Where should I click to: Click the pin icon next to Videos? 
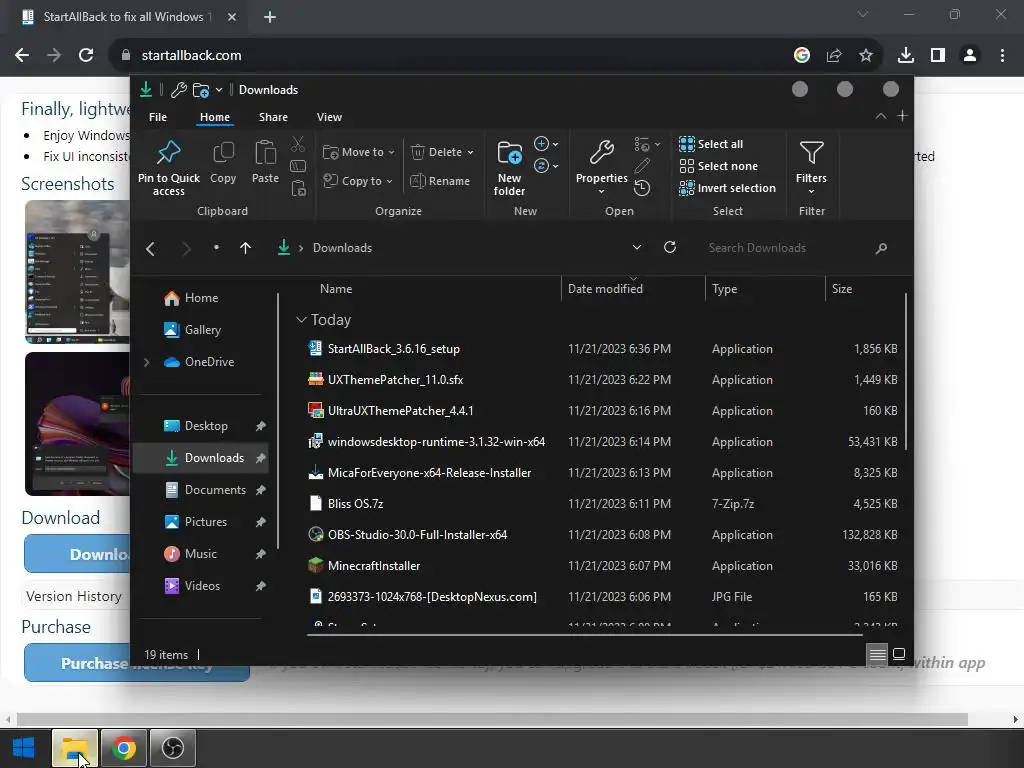tap(261, 586)
